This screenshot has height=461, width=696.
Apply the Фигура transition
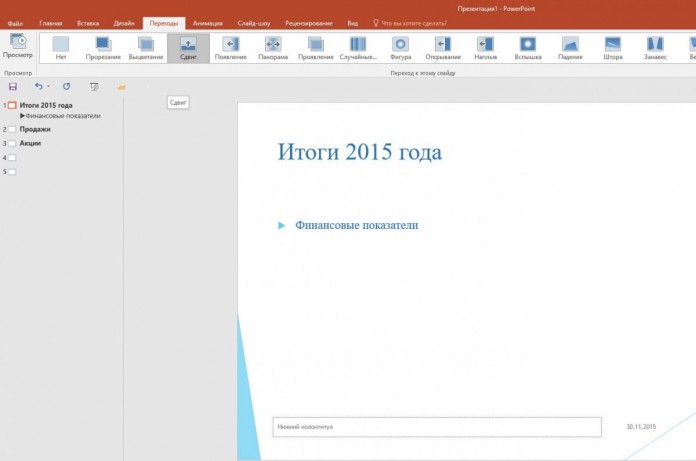pyautogui.click(x=400, y=47)
